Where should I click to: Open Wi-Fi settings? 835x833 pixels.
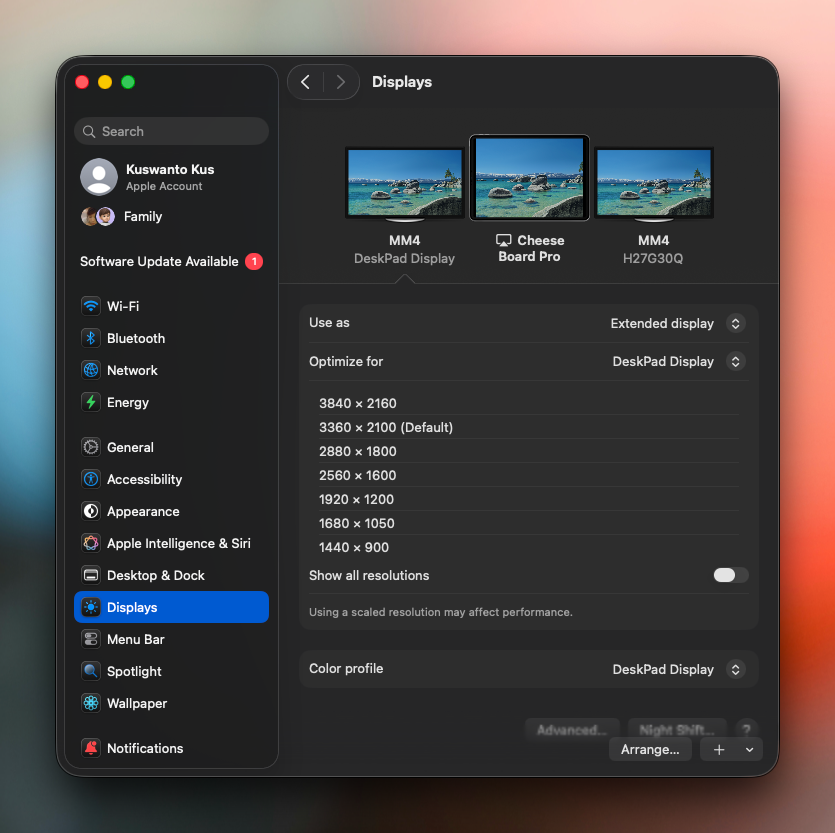point(171,306)
